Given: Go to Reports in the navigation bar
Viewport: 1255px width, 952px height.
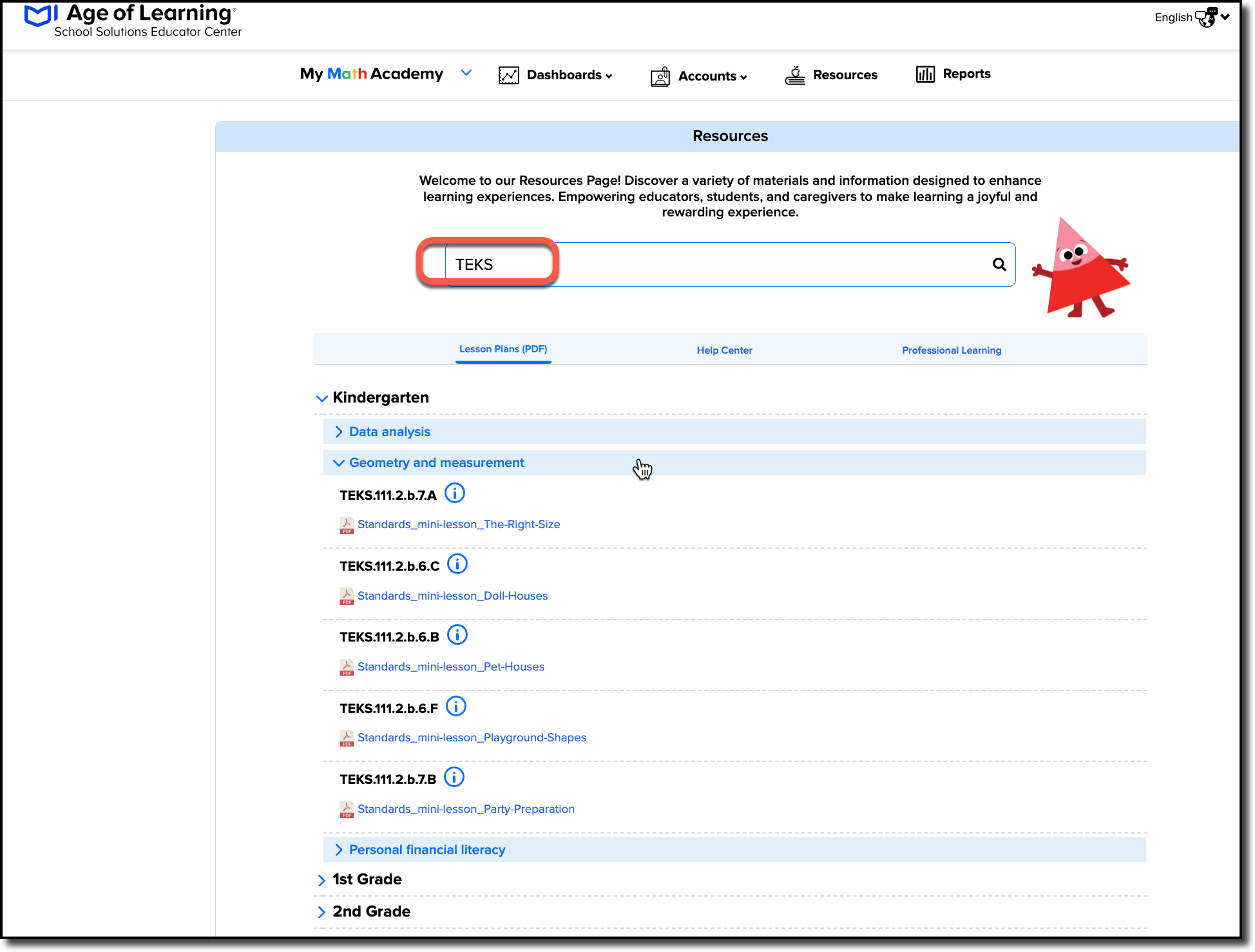Looking at the screenshot, I should click(x=966, y=74).
